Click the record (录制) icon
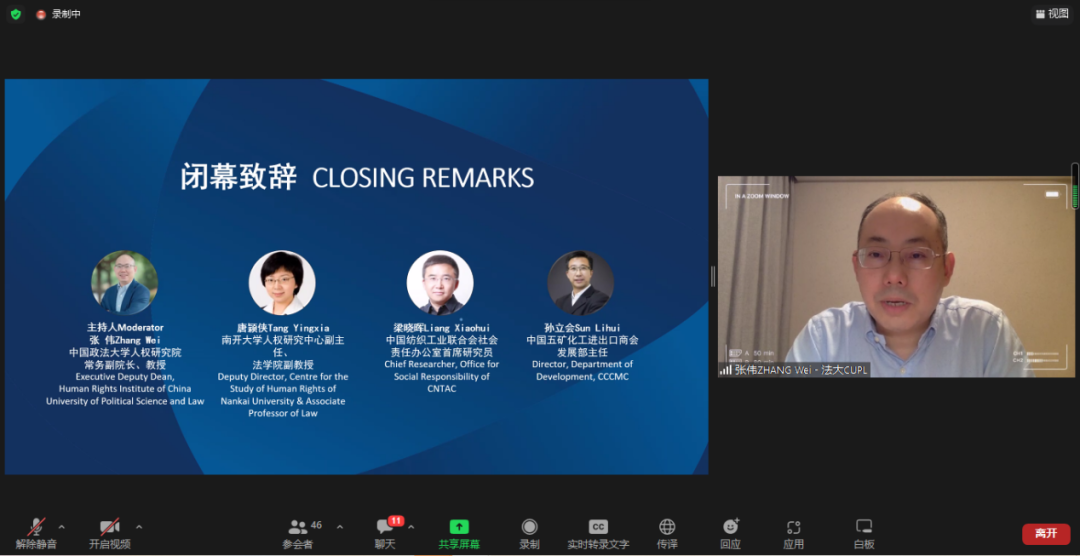The width and height of the screenshot is (1080, 556). point(529,527)
